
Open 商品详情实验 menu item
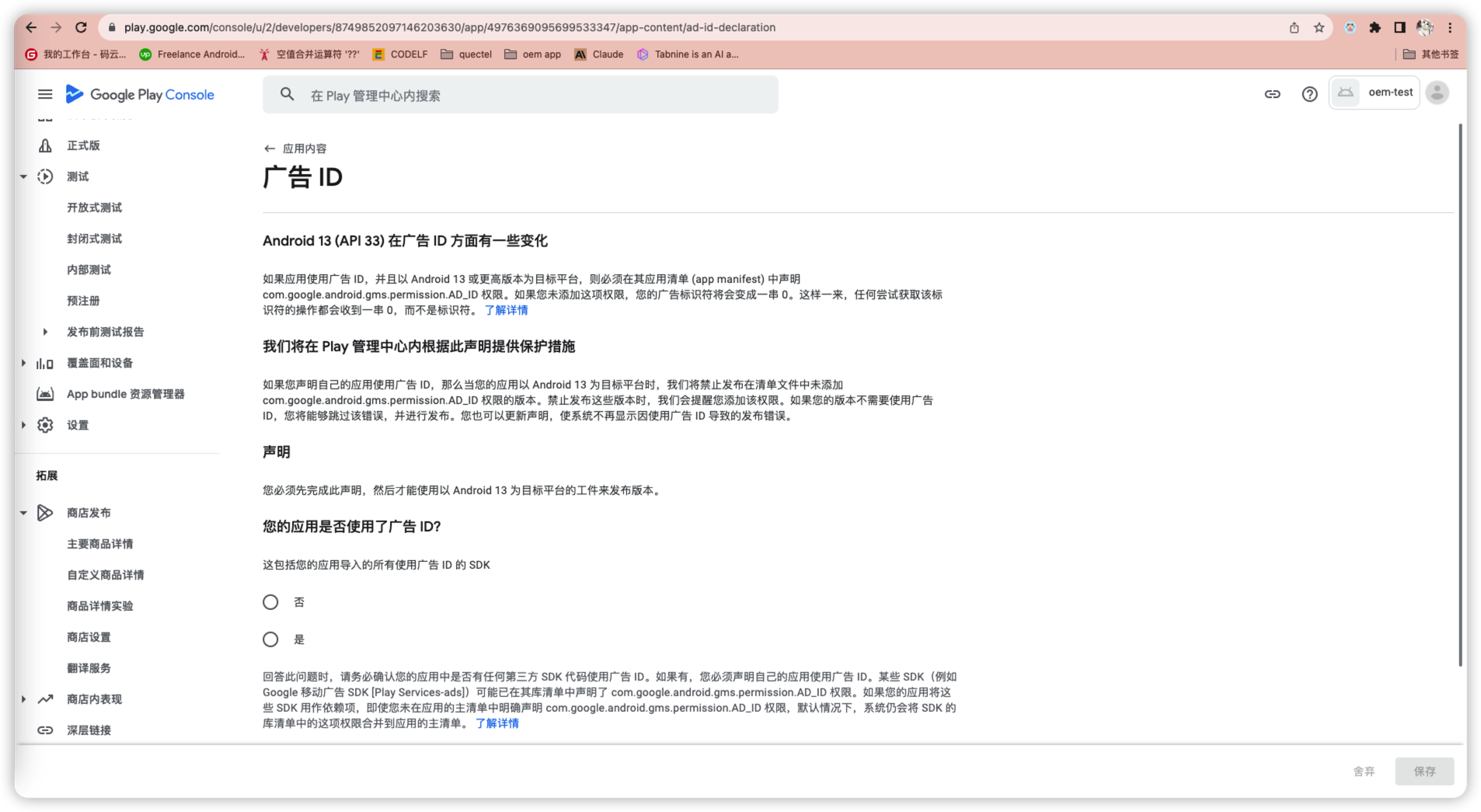[x=99, y=606]
